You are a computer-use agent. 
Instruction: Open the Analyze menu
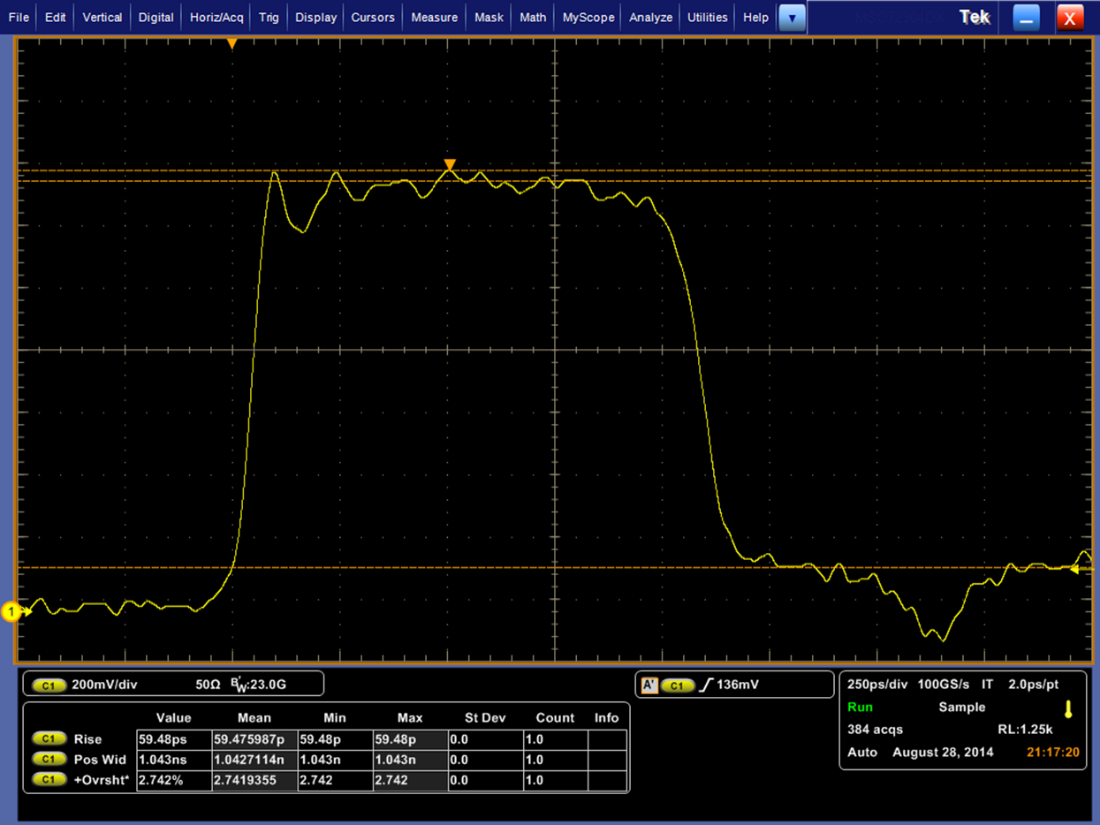(650, 17)
